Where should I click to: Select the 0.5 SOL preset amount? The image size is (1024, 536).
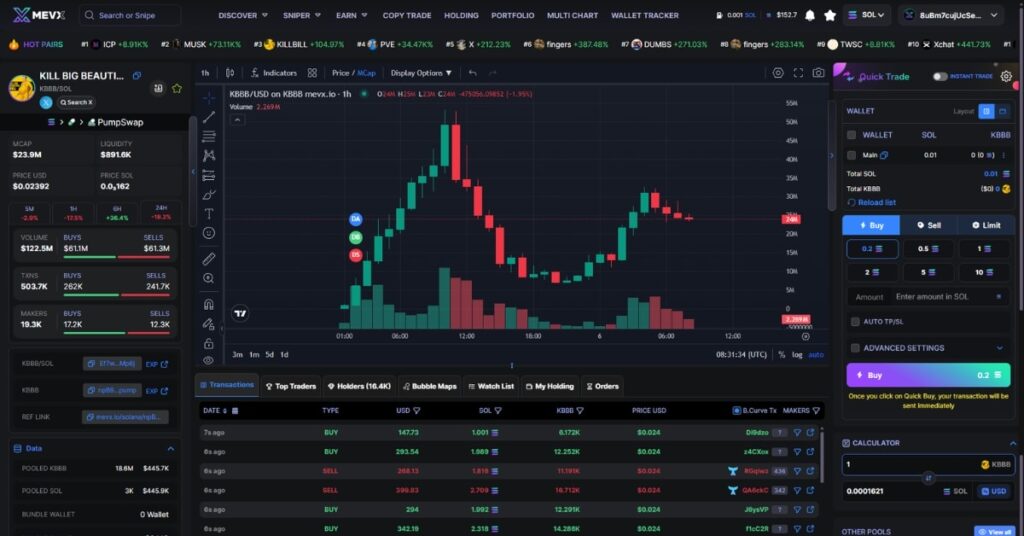(928, 249)
